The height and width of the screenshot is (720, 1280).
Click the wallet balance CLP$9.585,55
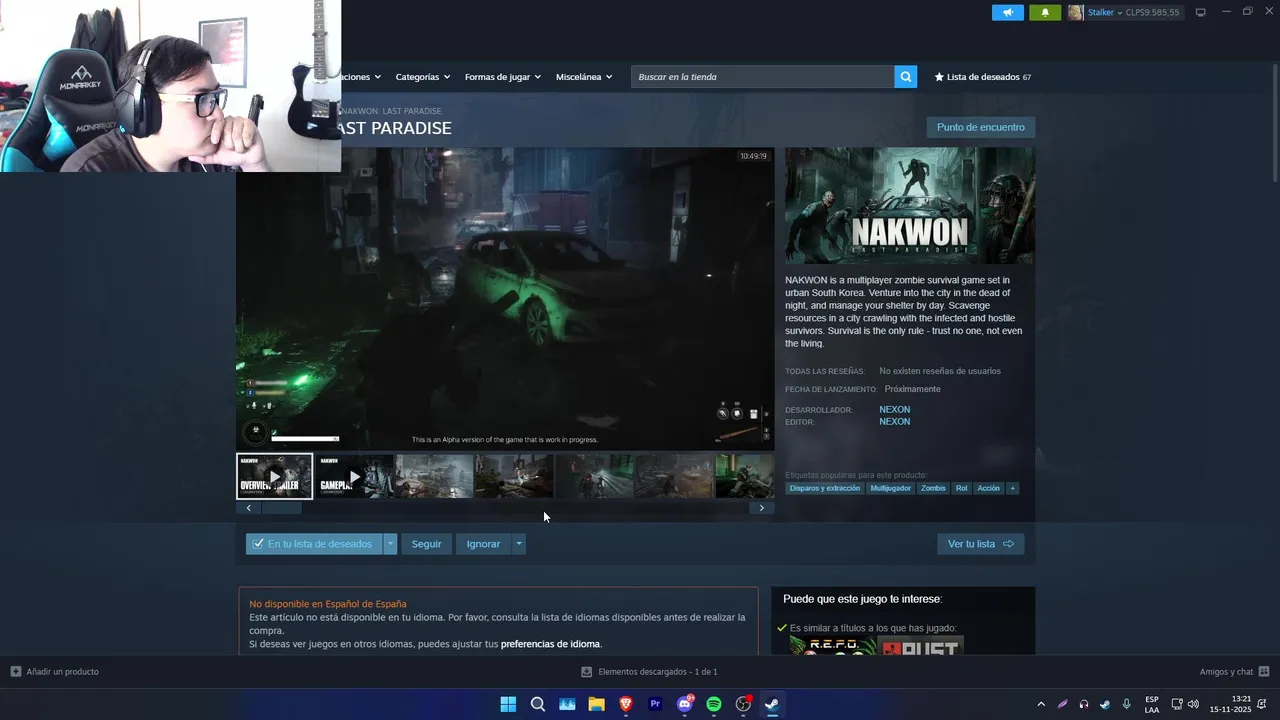[x=1152, y=12]
